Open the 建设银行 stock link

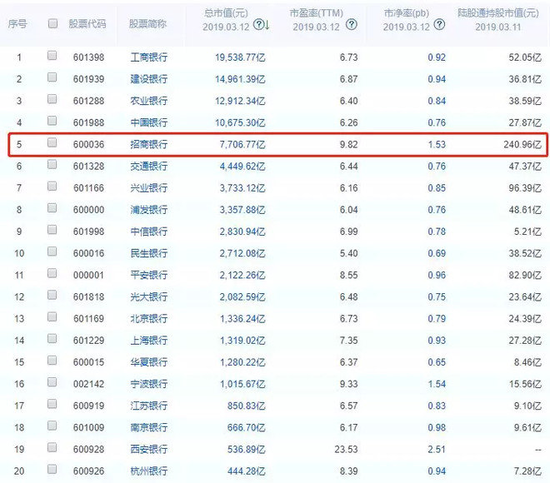149,79
